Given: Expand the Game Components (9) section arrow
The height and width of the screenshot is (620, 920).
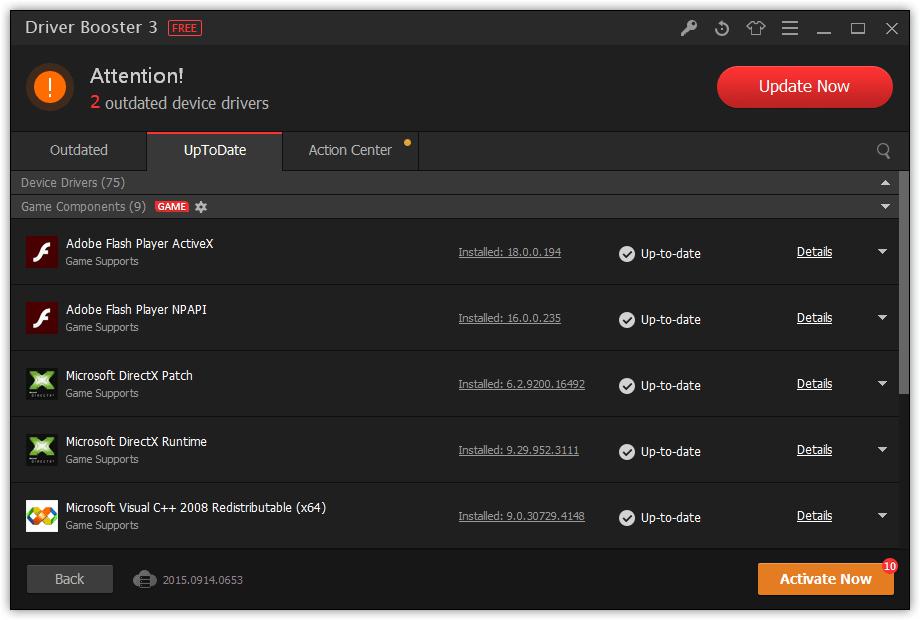Looking at the screenshot, I should point(885,206).
